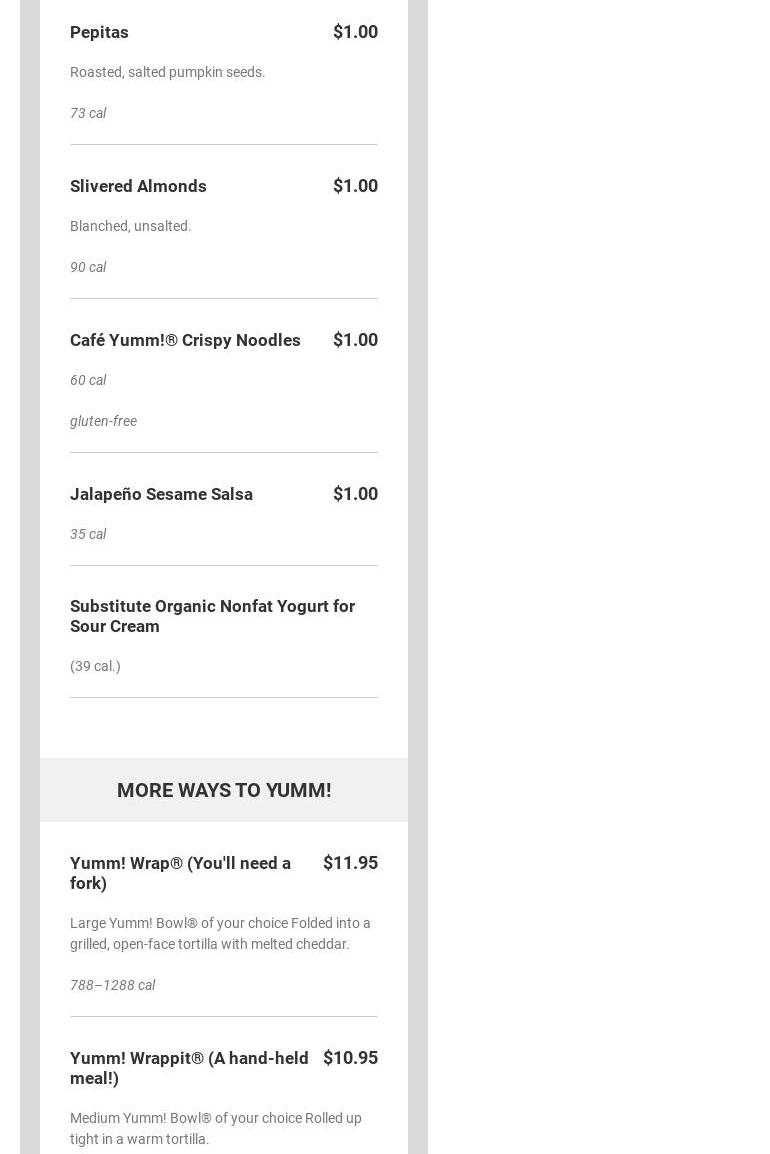The height and width of the screenshot is (1154, 770).
Task: Click the Pepitas $1.00 price
Action: coord(355,32)
